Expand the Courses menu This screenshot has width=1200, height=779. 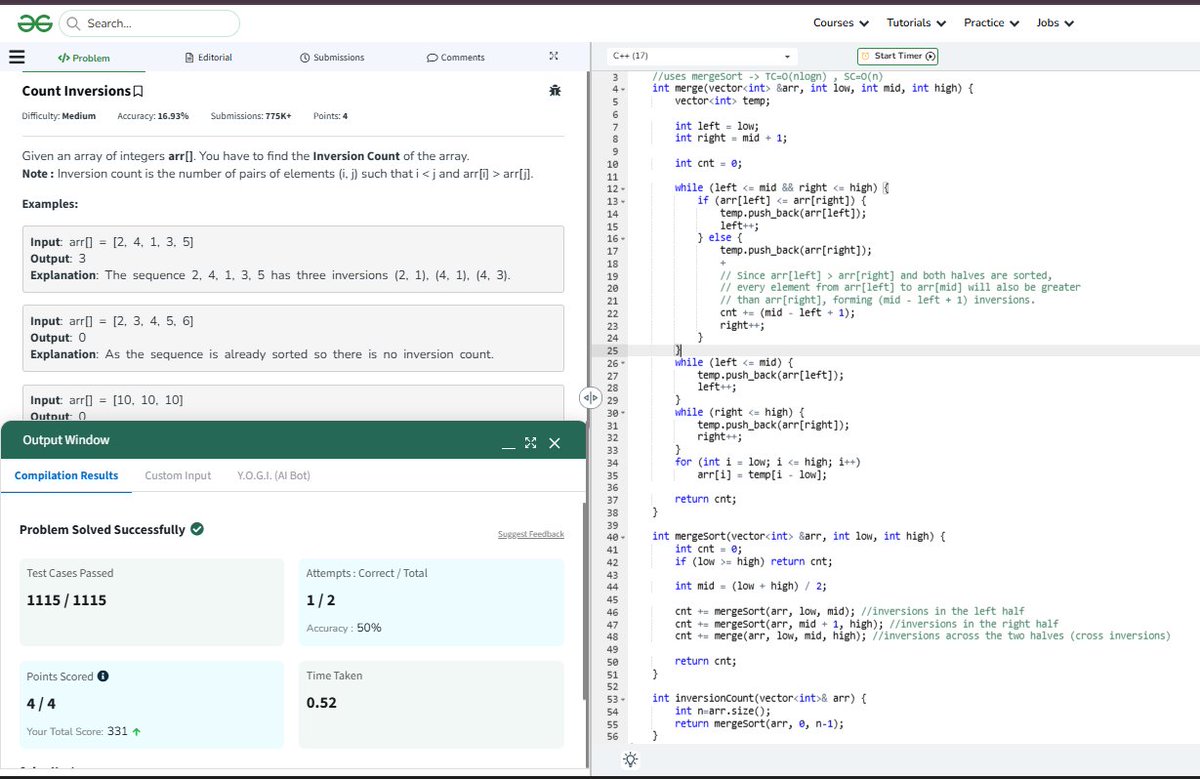pos(841,23)
